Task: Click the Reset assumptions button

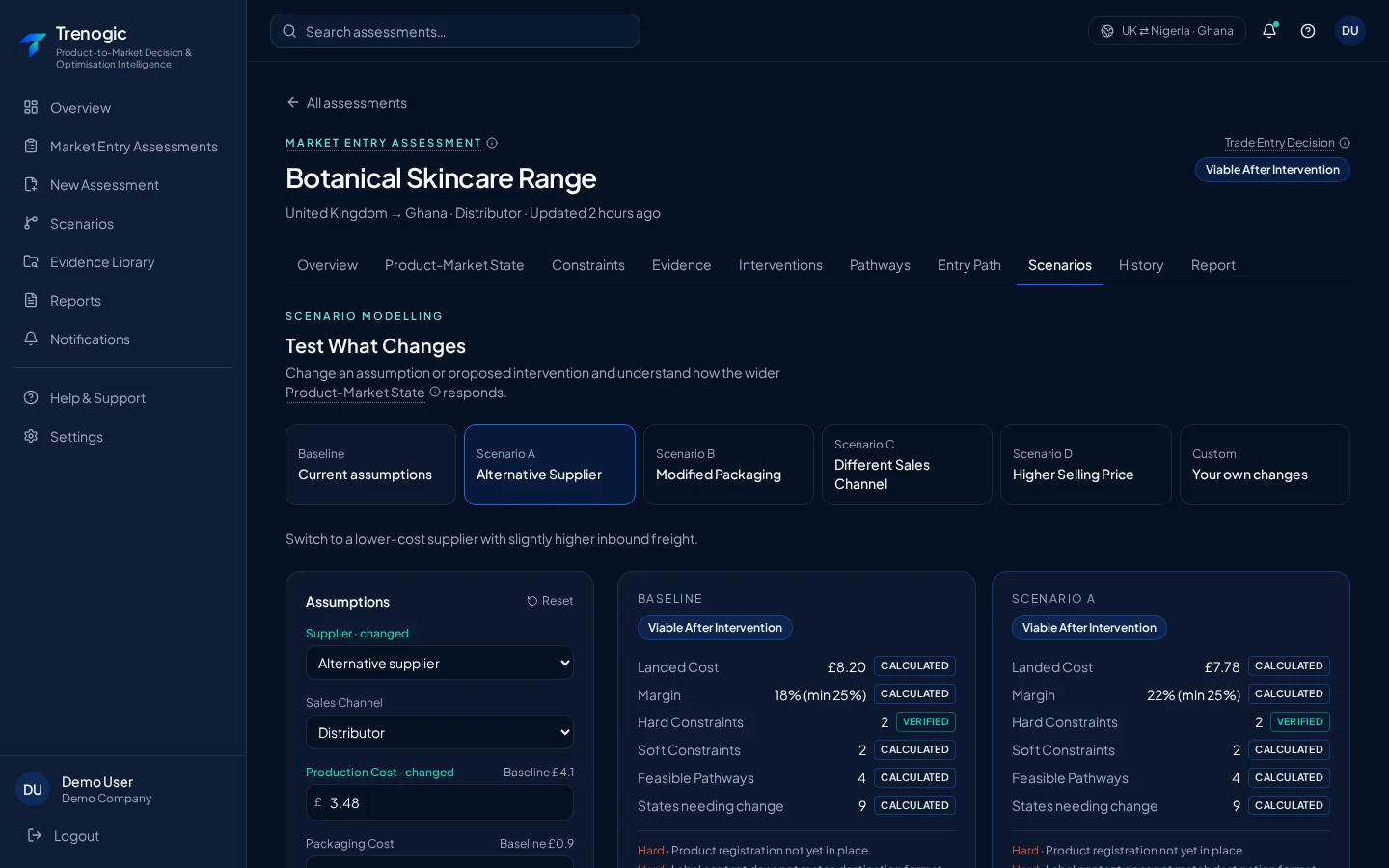Action: point(550,601)
